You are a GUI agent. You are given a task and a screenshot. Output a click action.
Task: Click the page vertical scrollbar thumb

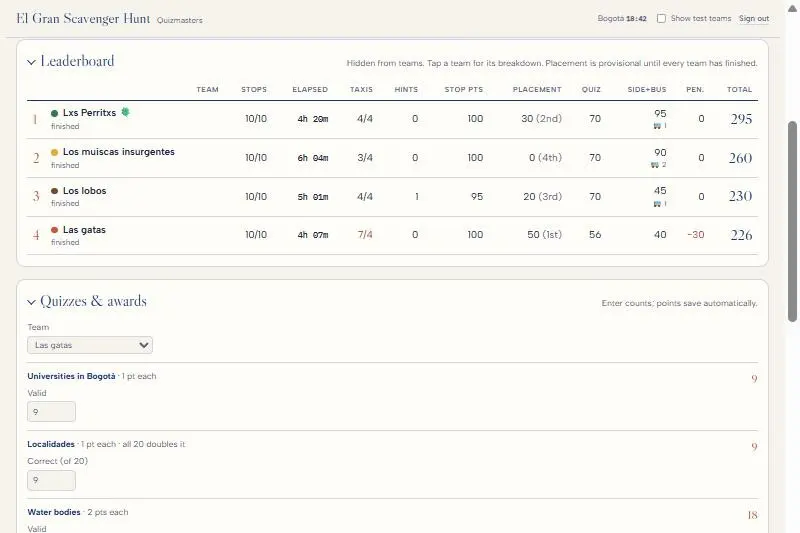792,221
